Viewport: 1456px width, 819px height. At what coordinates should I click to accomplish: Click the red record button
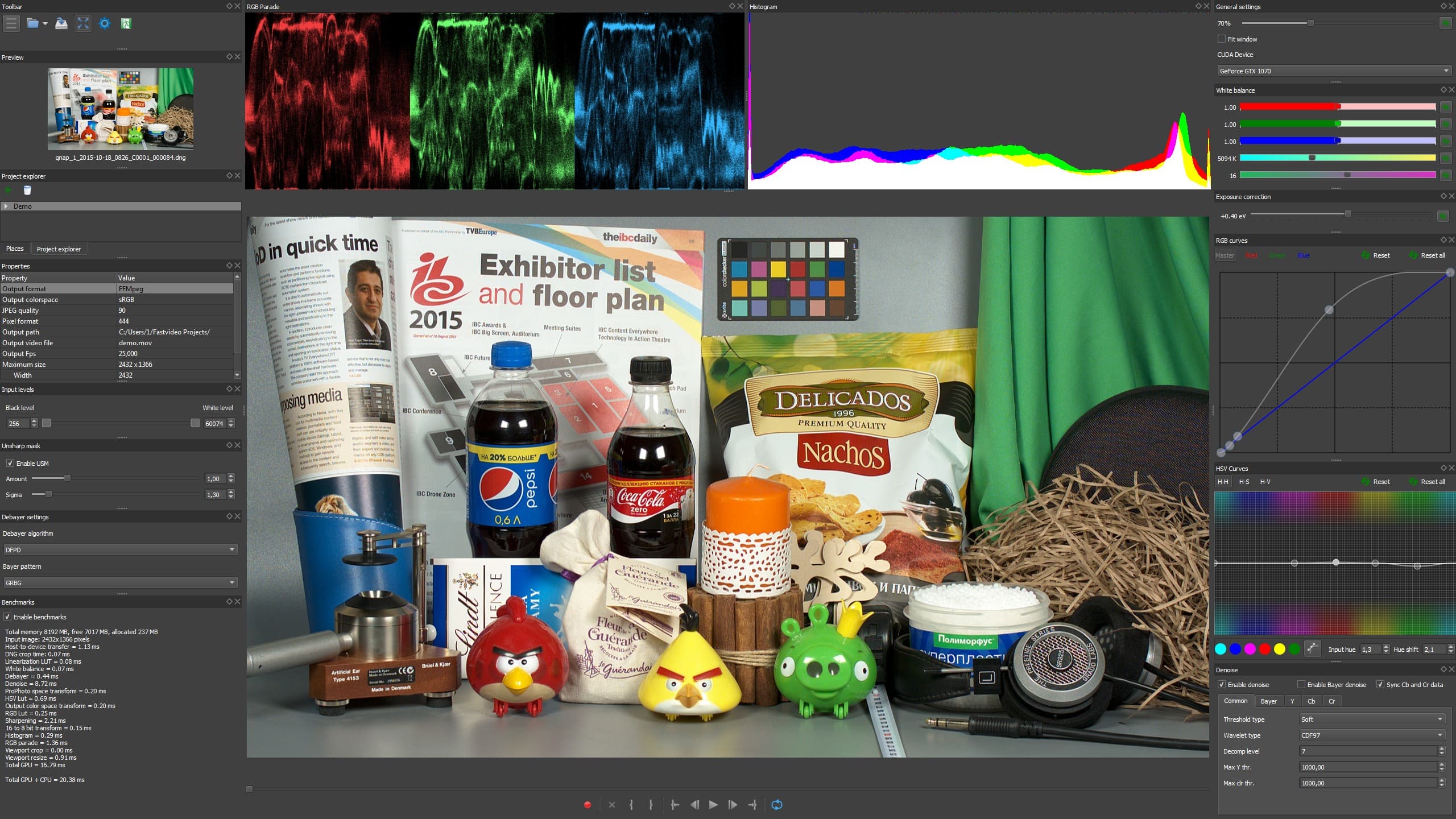point(588,805)
